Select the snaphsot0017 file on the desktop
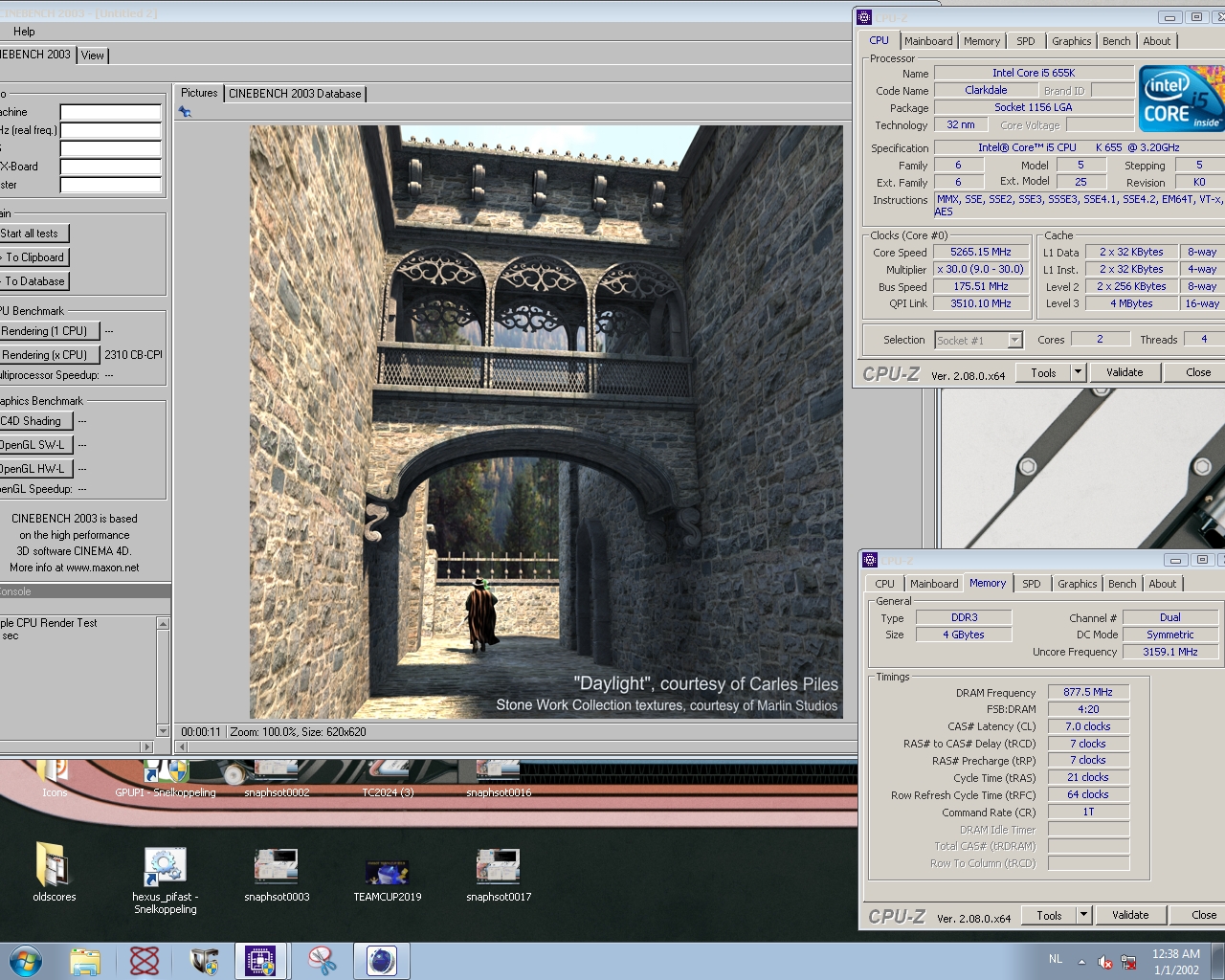The image size is (1225, 980). (499, 875)
